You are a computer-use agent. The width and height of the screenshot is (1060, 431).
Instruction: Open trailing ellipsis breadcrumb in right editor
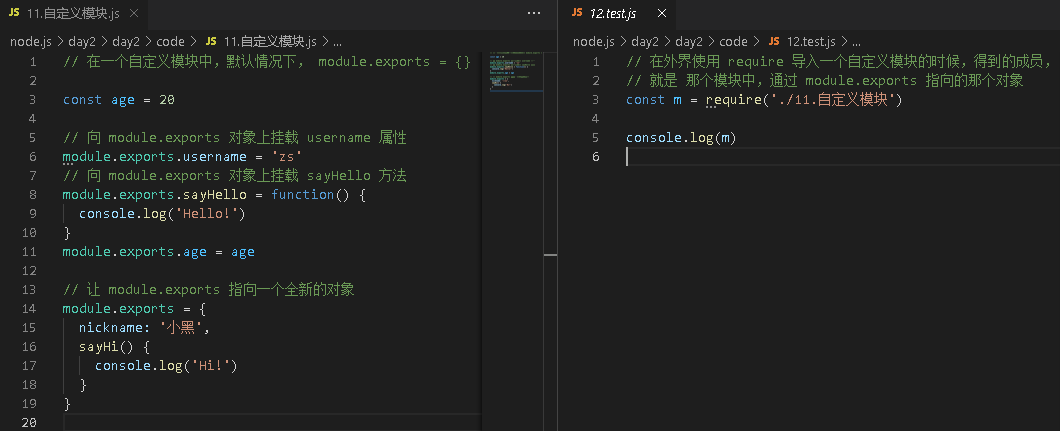tap(856, 42)
